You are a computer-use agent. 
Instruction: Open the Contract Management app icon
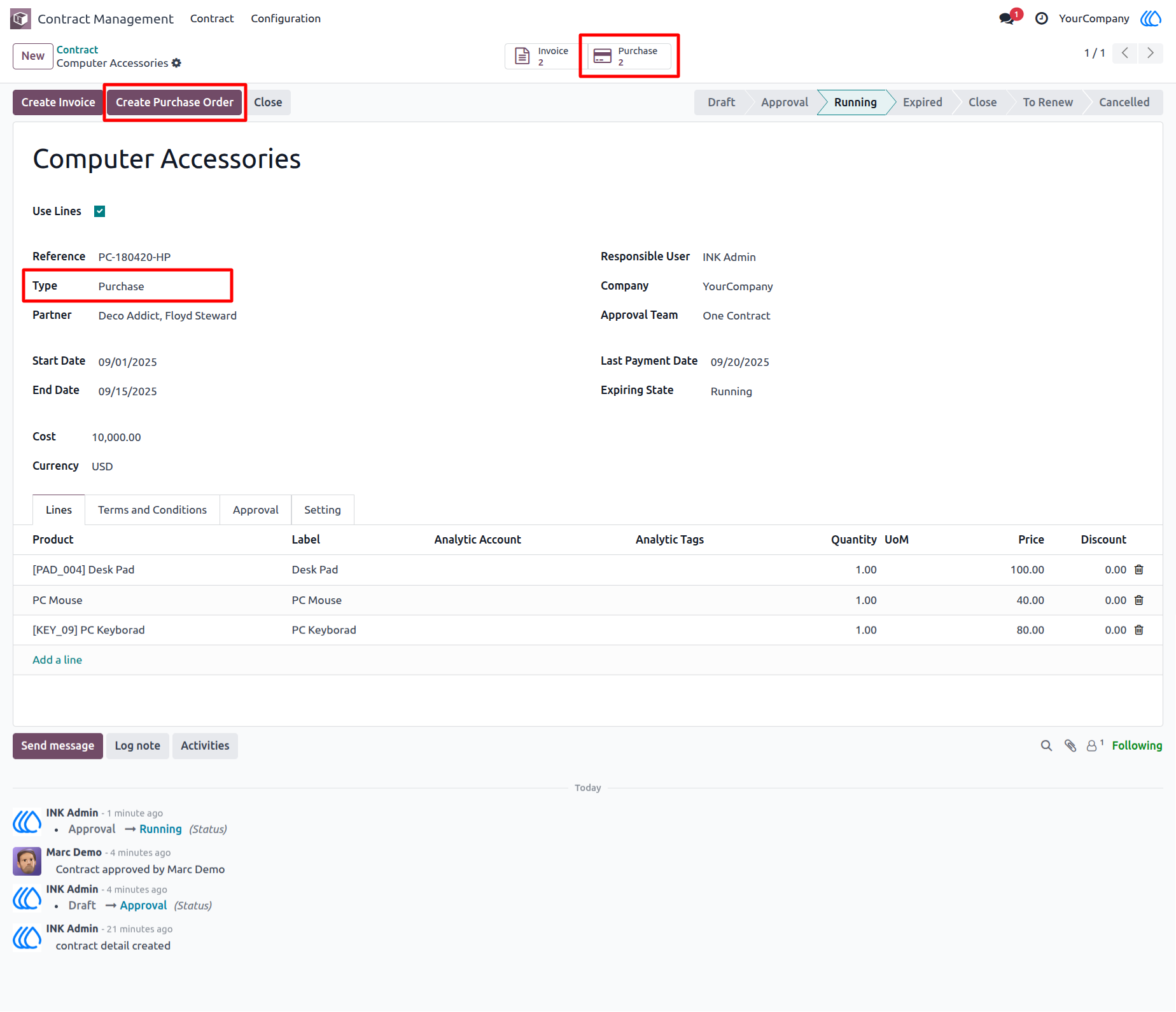pyautogui.click(x=20, y=18)
